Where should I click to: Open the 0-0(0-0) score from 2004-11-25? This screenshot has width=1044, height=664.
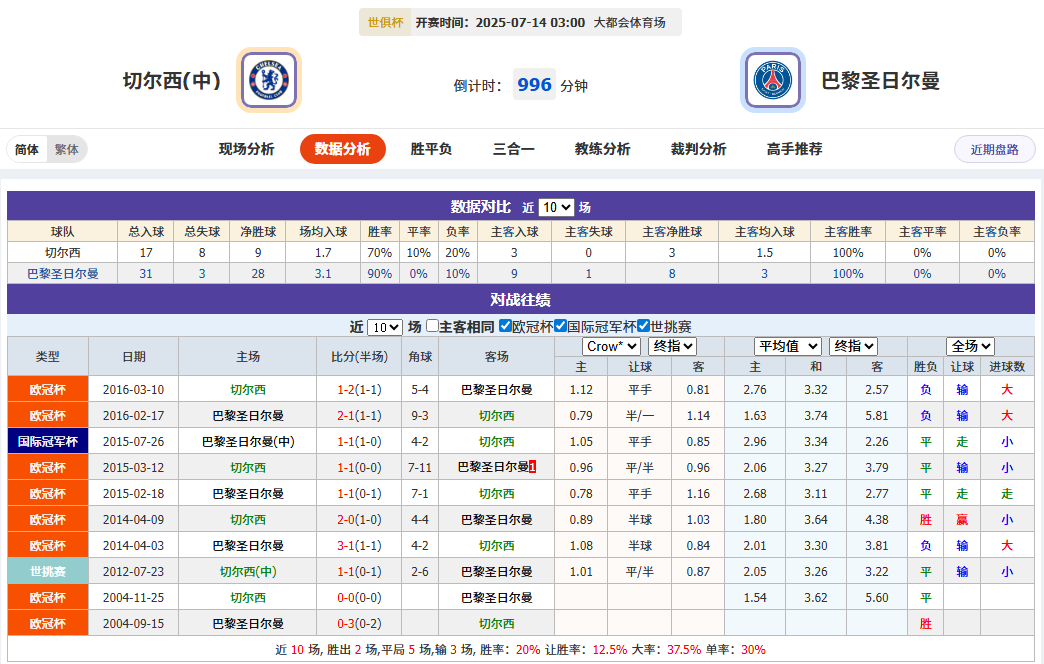pos(360,597)
